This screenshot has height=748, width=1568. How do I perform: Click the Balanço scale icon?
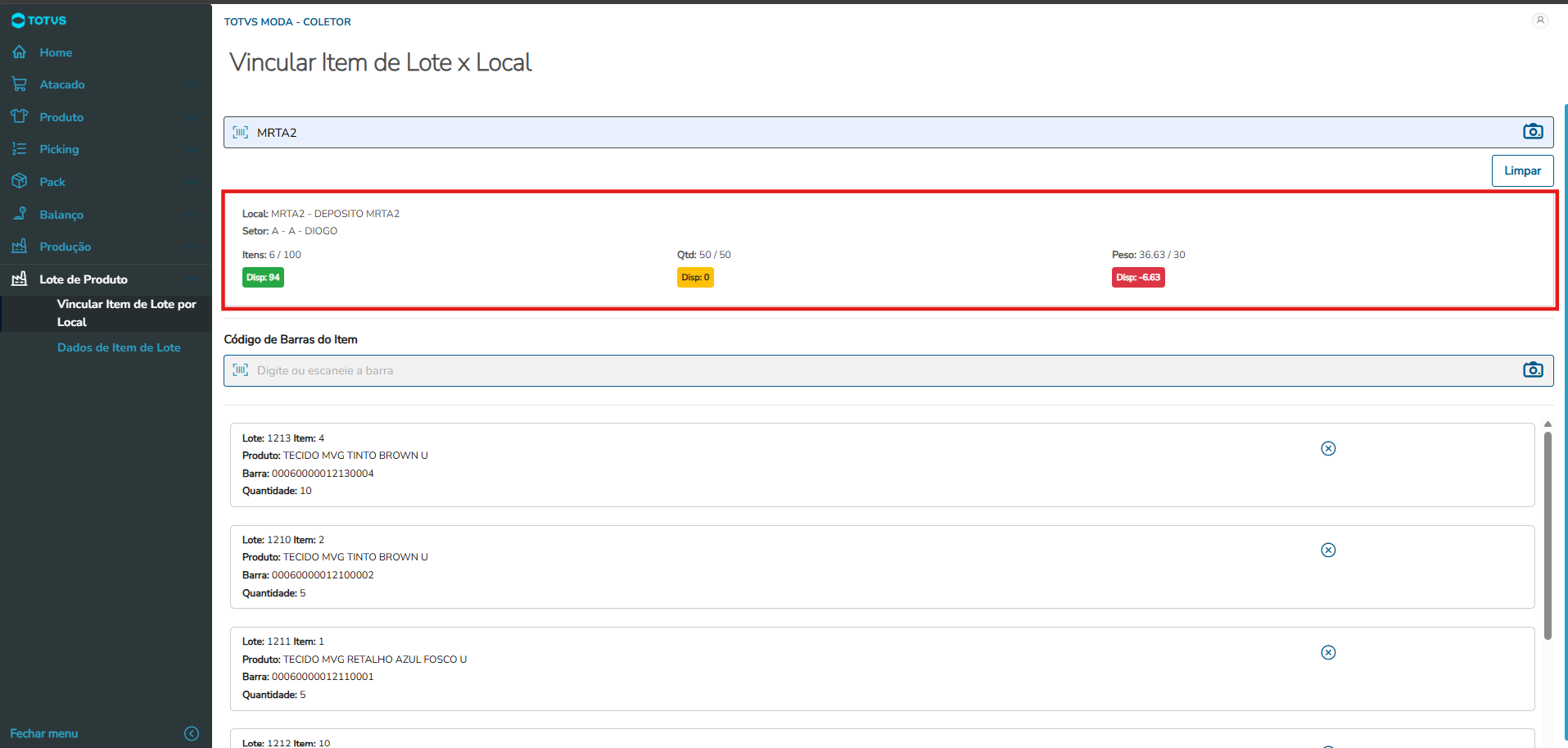click(20, 215)
